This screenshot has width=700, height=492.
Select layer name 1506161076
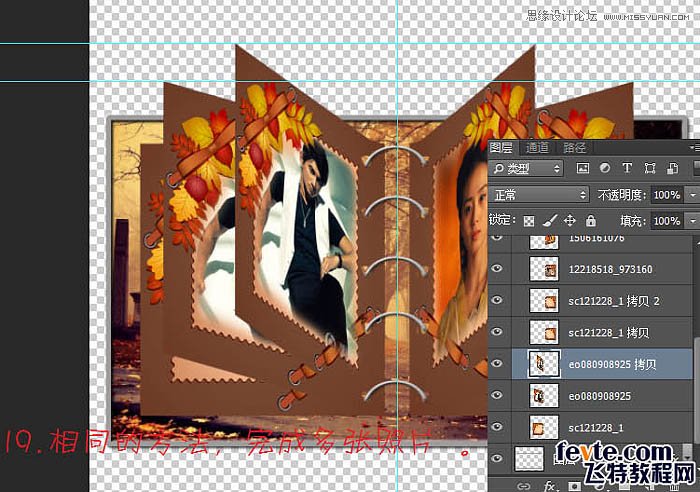click(596, 238)
